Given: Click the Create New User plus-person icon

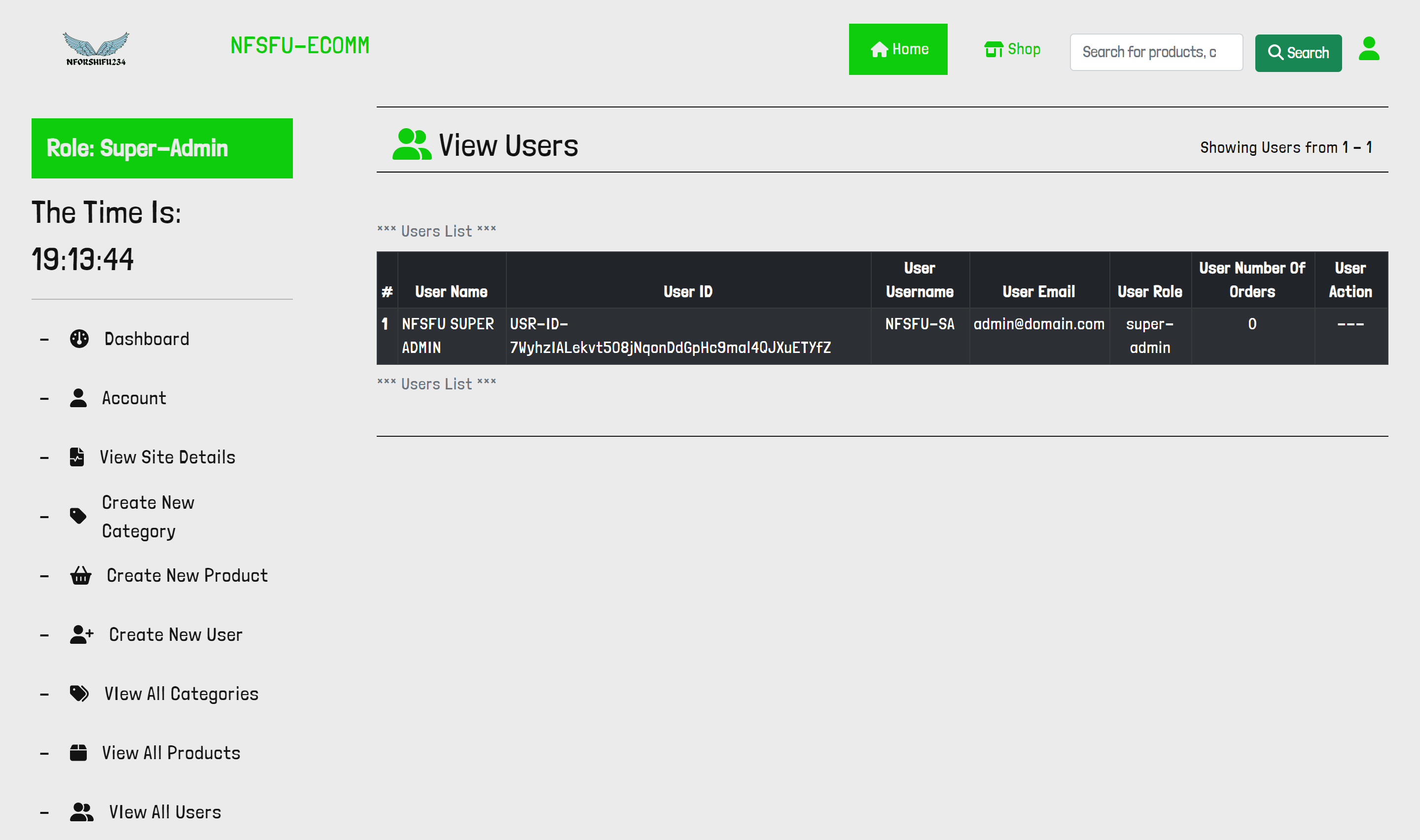Looking at the screenshot, I should [x=81, y=634].
